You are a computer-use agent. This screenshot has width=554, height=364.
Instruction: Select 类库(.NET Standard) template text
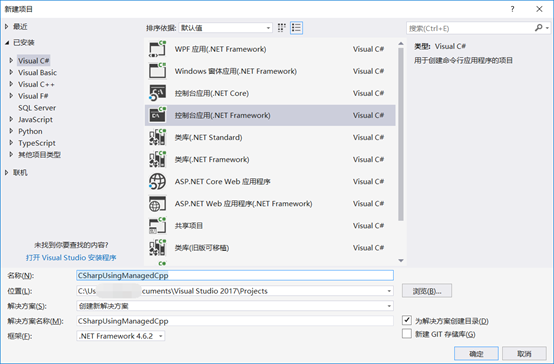[208, 137]
